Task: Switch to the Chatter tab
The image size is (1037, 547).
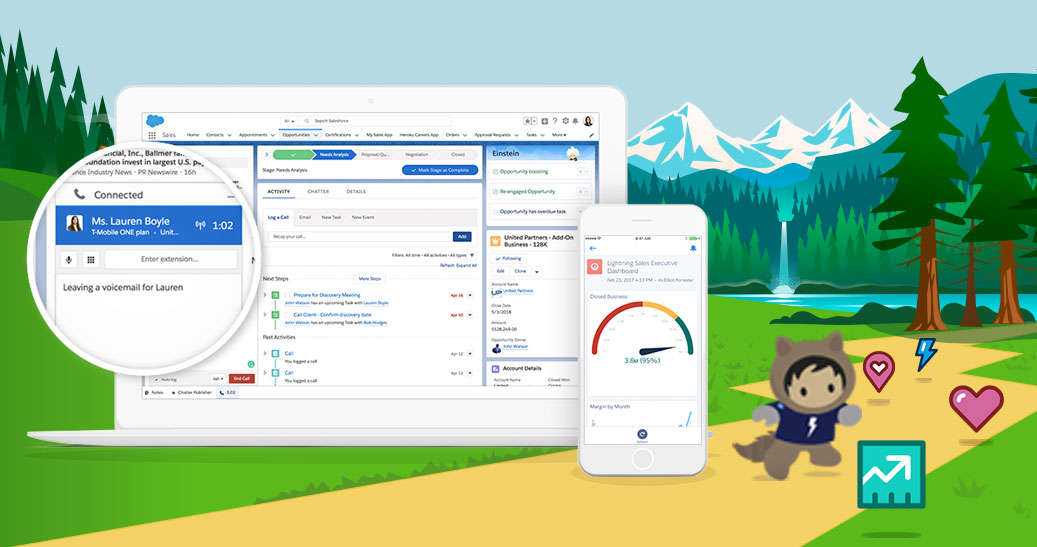Action: pyautogui.click(x=318, y=192)
